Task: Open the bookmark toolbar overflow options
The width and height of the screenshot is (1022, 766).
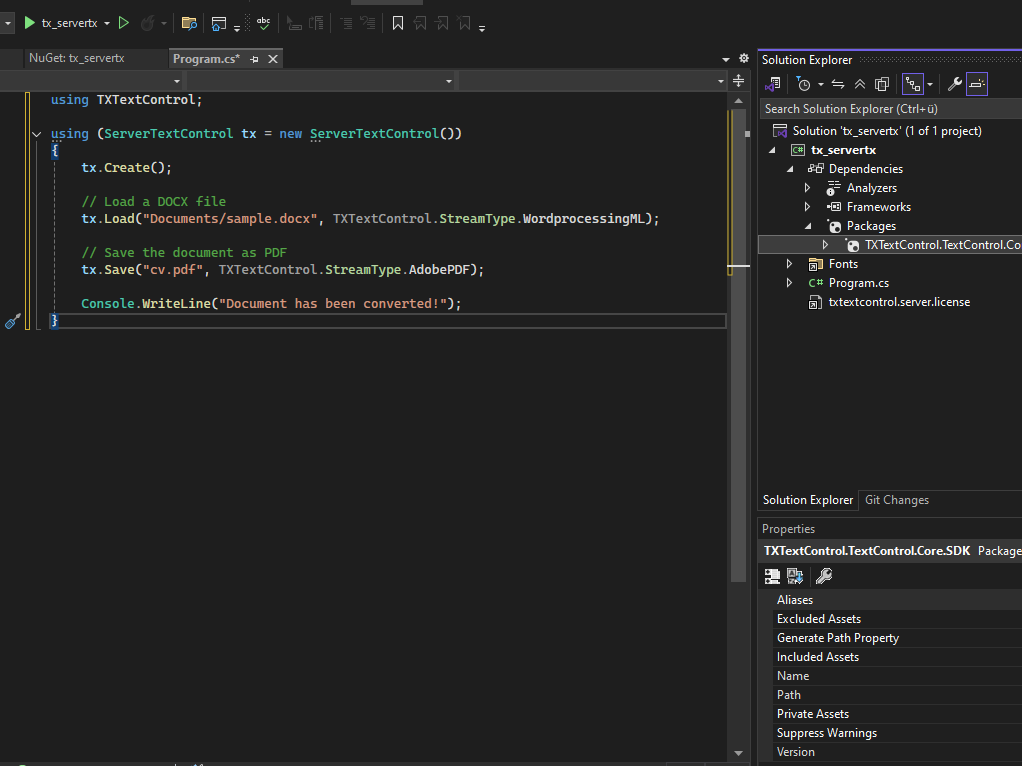Action: click(x=482, y=29)
